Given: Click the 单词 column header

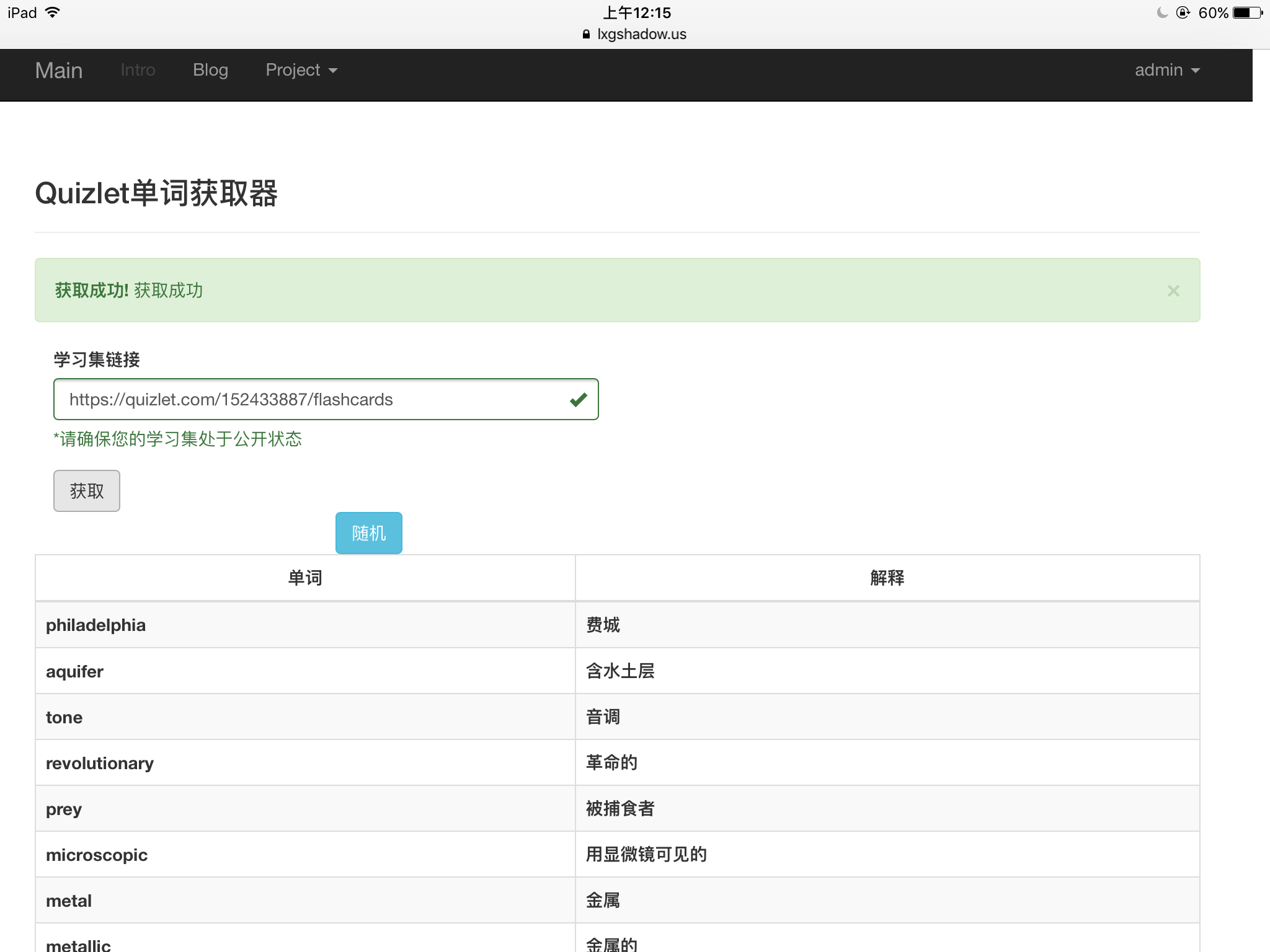Looking at the screenshot, I should pyautogui.click(x=305, y=578).
